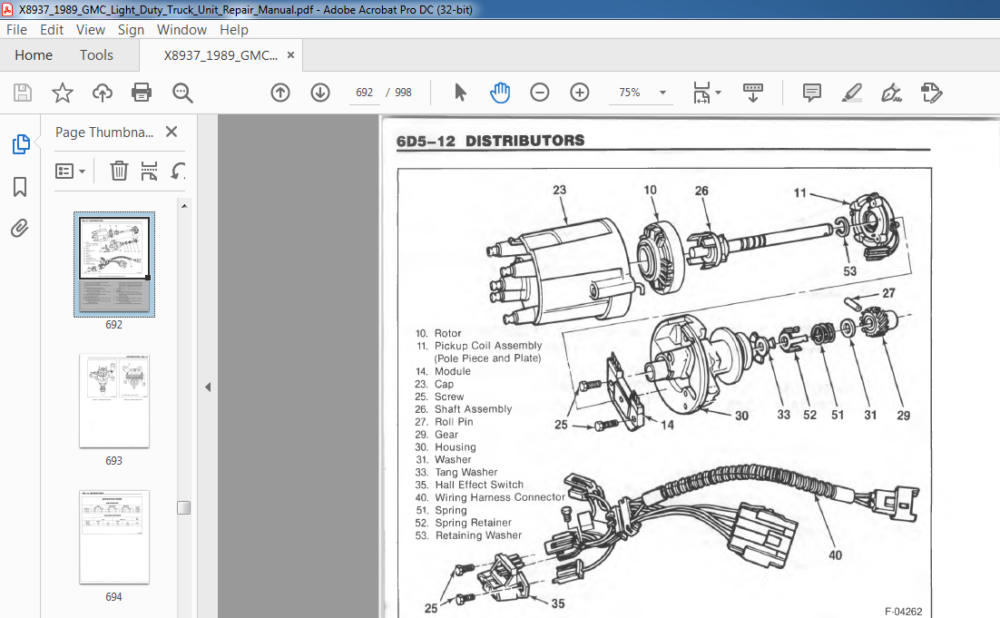Click the thumbnail scrollbar up arrow
The width and height of the screenshot is (1000, 618).
tap(184, 206)
